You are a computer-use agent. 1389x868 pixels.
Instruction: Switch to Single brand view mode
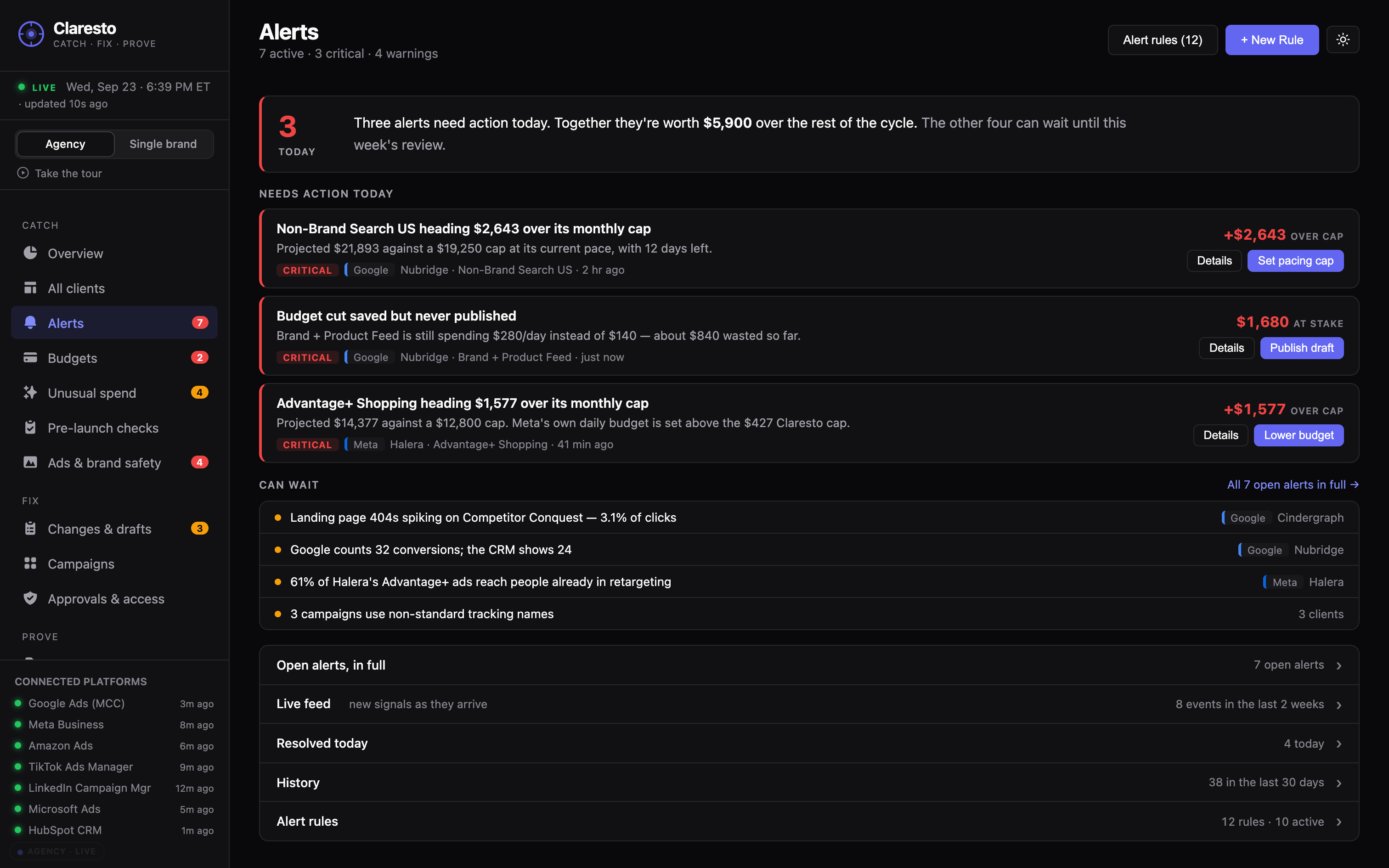[x=163, y=144]
